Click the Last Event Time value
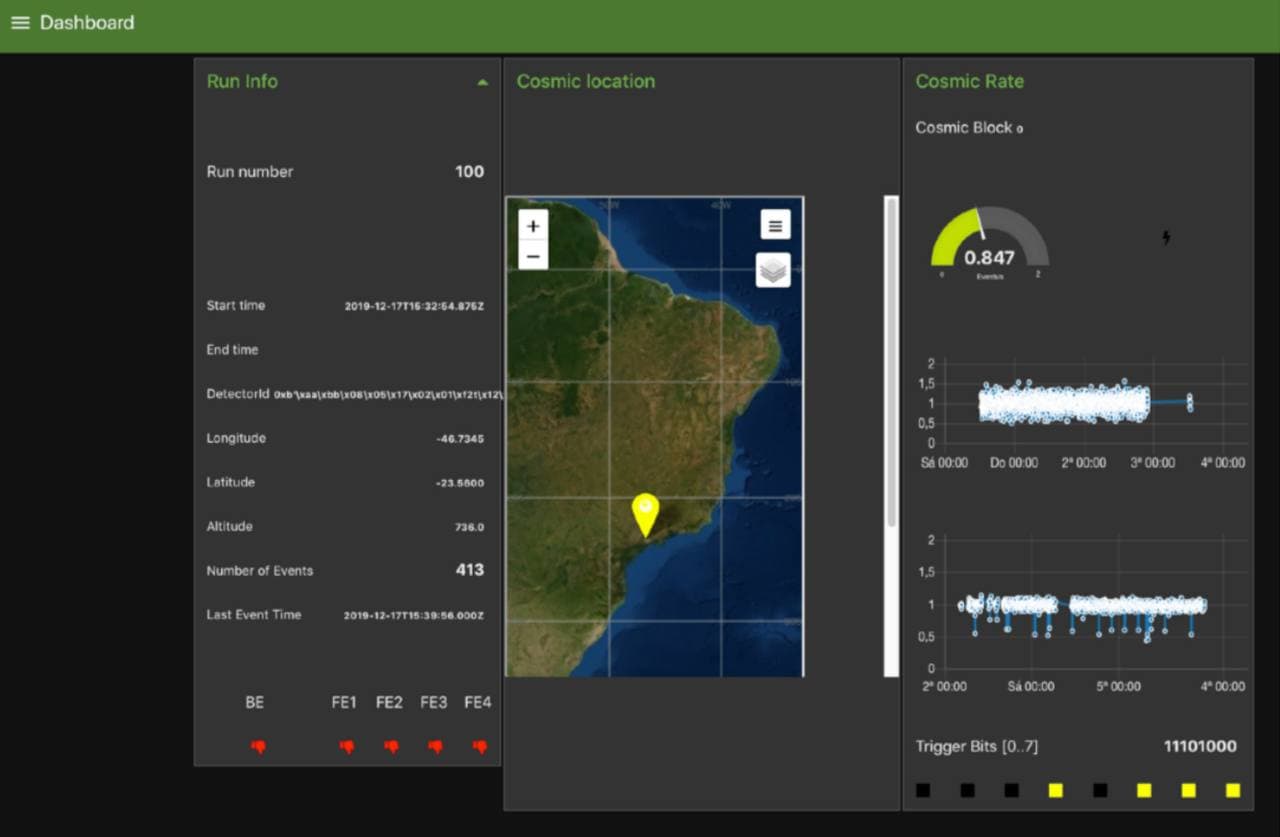 (414, 615)
